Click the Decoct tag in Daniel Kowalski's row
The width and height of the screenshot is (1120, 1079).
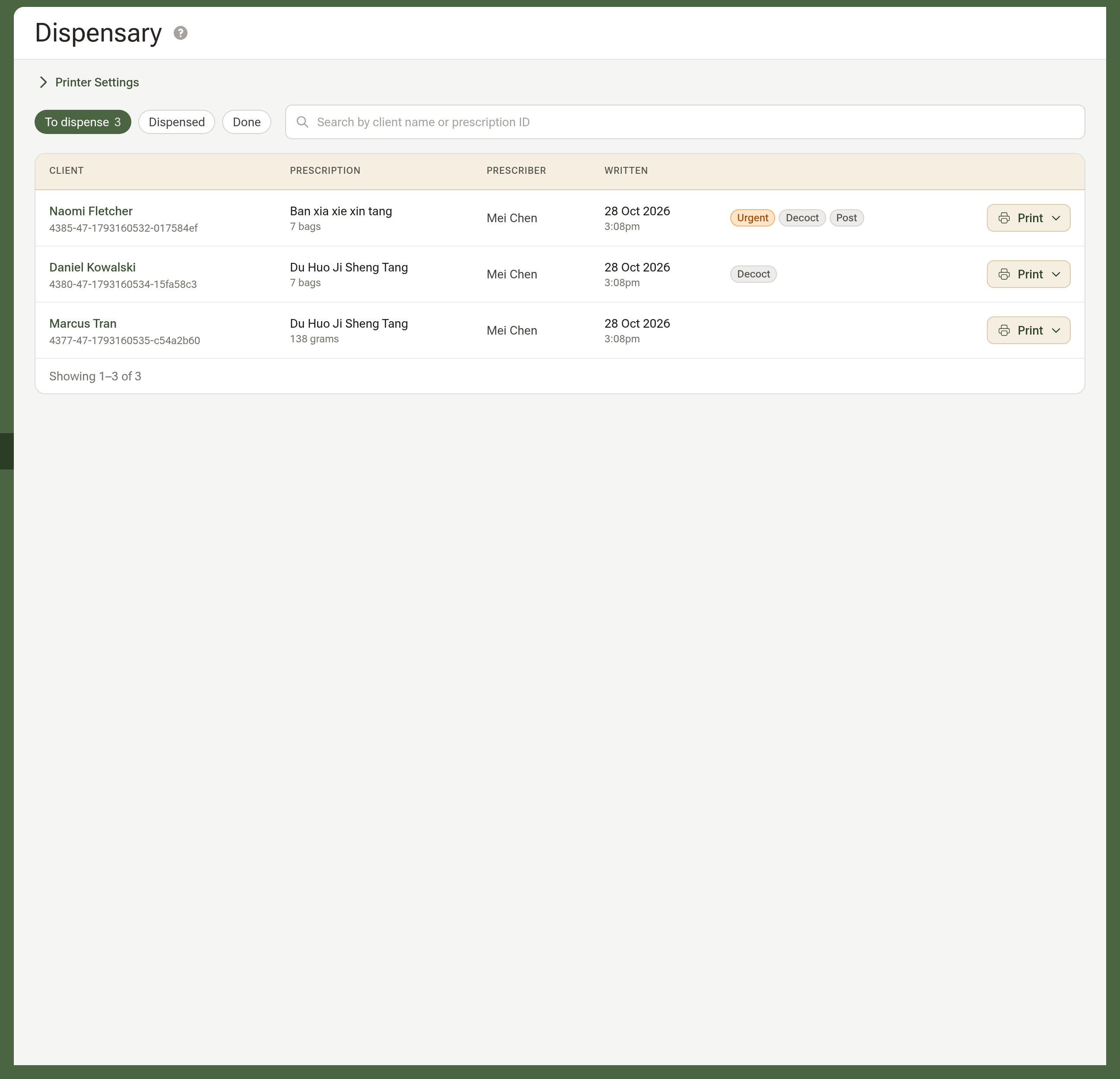(753, 274)
